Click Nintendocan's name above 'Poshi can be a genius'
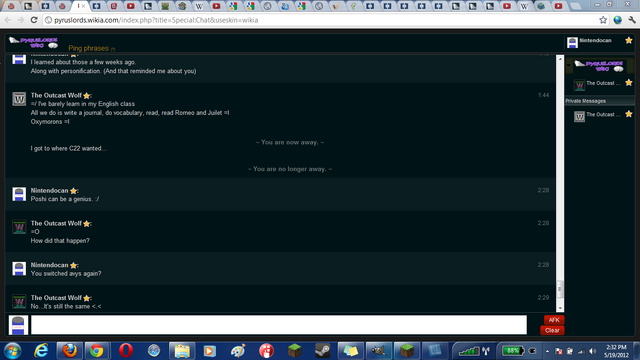 point(49,191)
